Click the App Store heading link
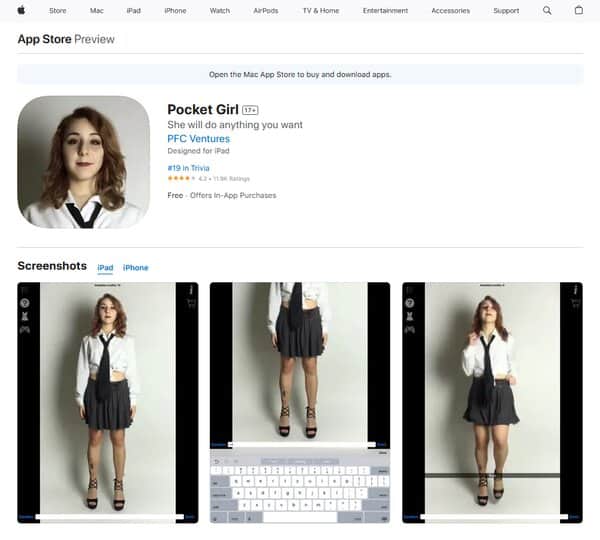This screenshot has width=600, height=540. point(44,39)
